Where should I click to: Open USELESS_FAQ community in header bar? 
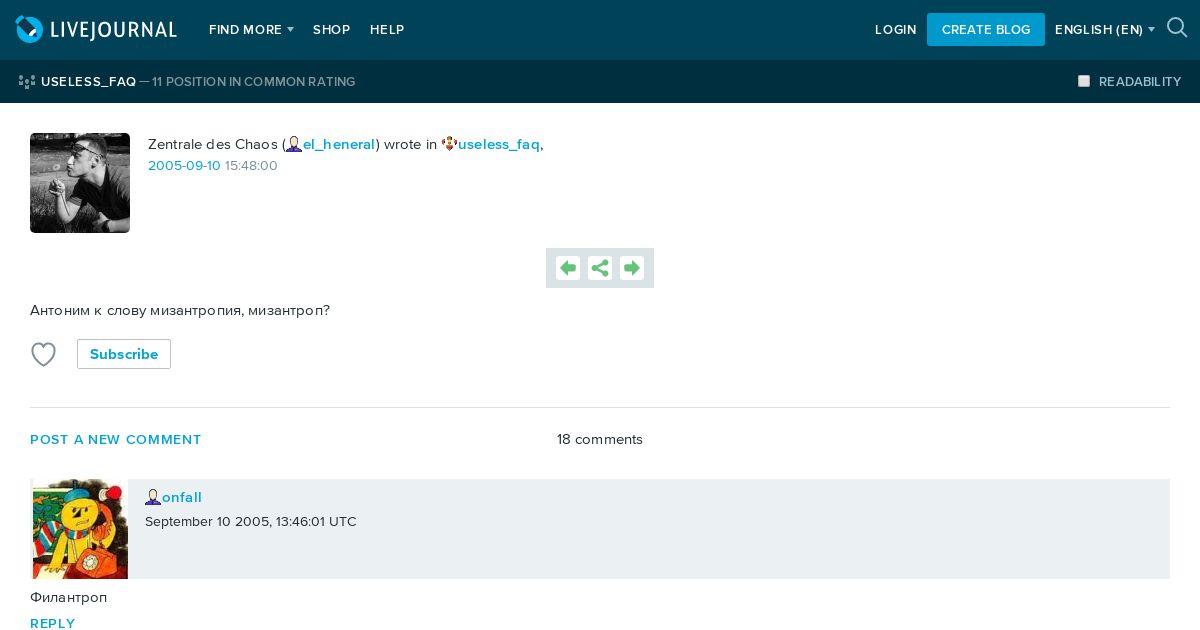88,82
